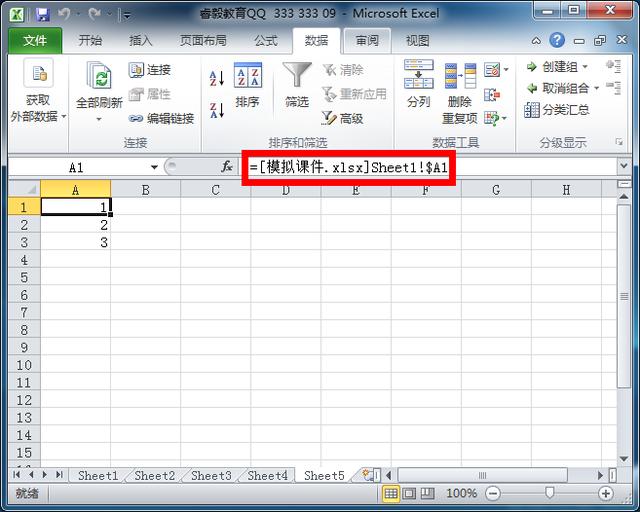
Task: Select column B header
Action: 145,190
